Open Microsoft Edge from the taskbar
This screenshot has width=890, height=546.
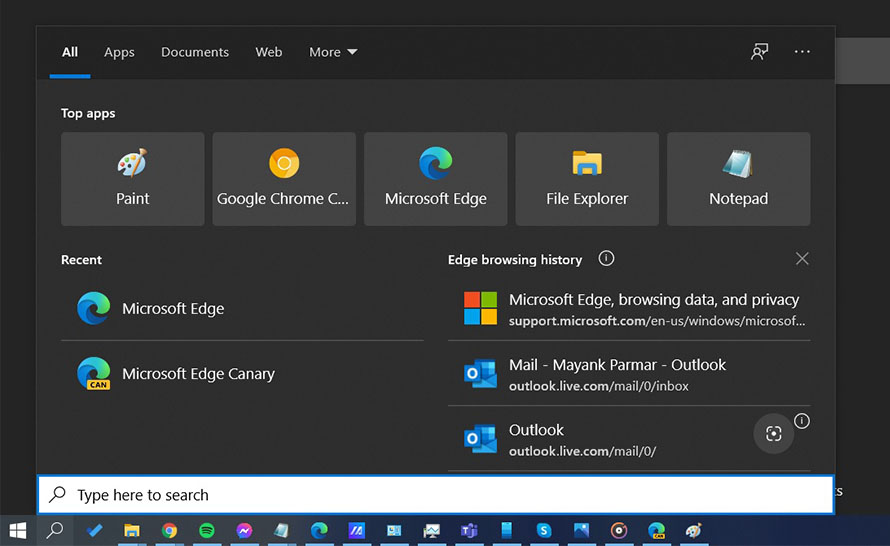[319, 531]
